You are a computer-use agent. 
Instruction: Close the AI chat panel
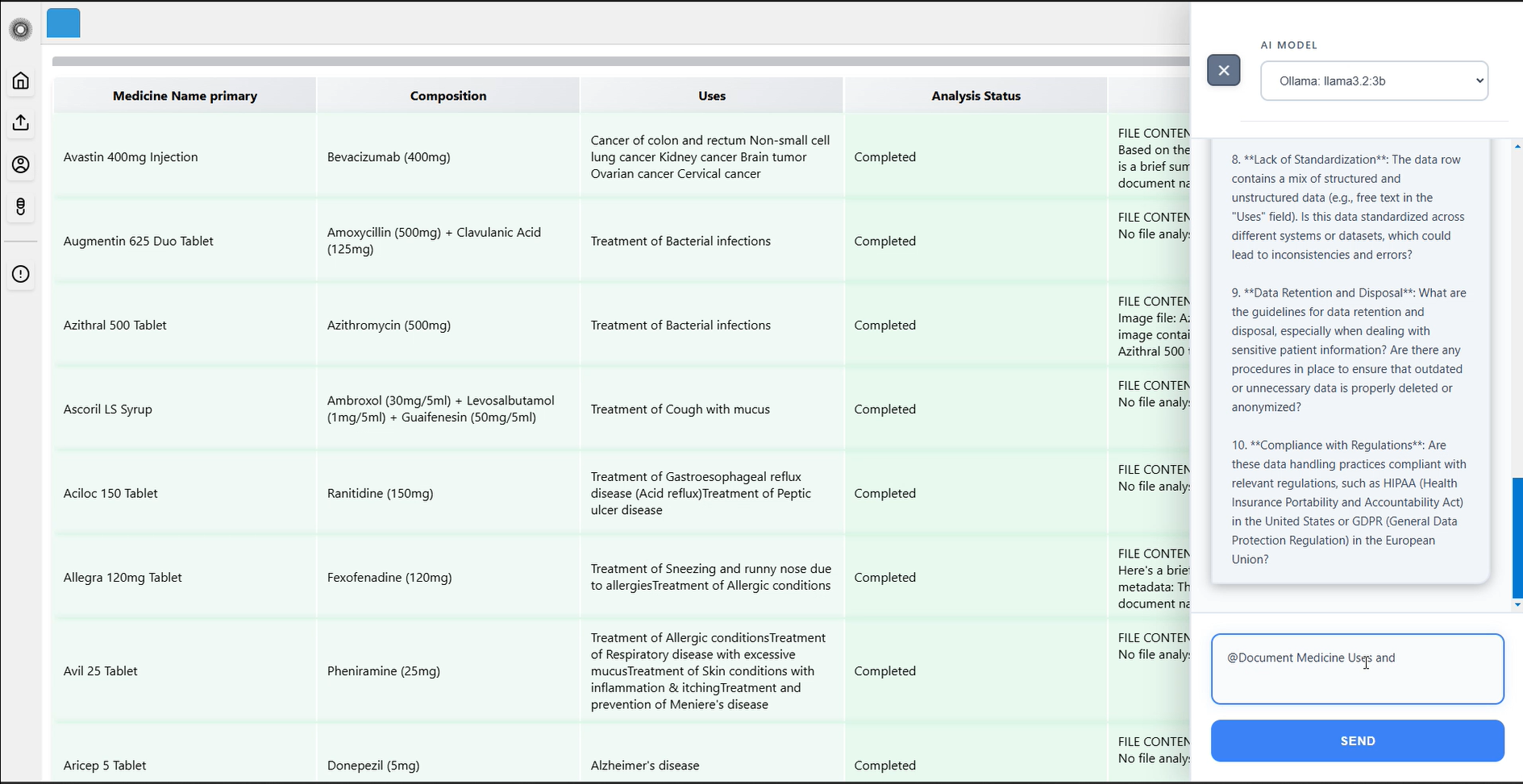[1223, 70]
